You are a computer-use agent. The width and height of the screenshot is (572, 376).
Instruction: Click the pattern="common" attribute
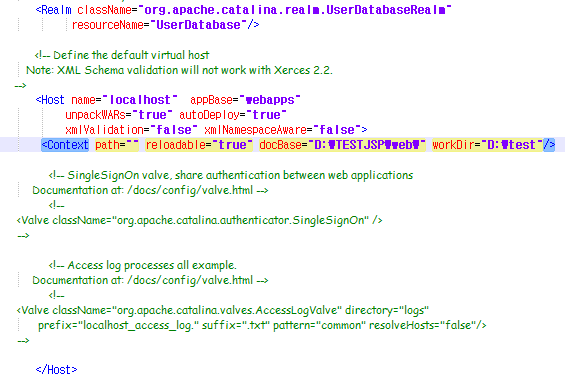click(319, 325)
